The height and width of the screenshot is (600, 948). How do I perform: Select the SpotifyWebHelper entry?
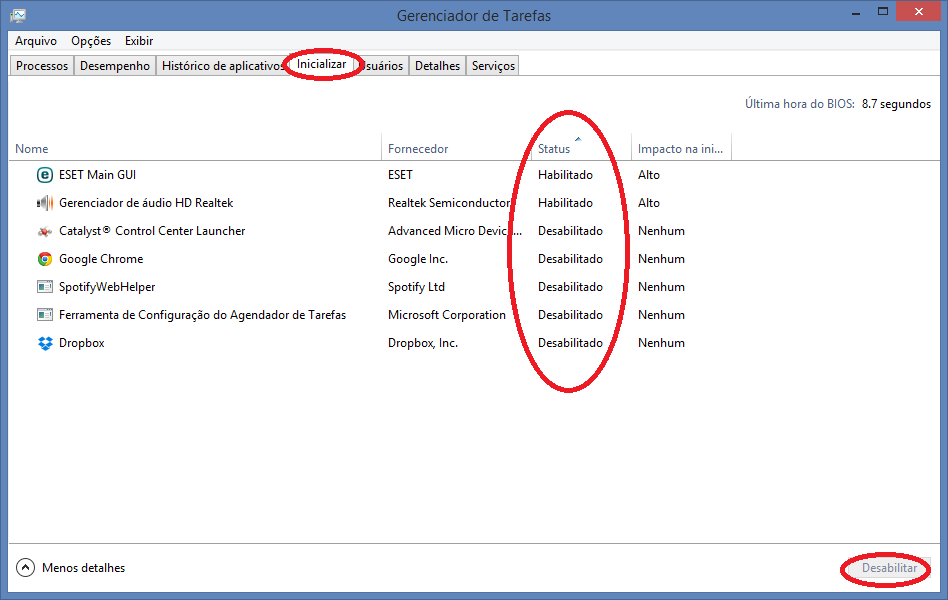107,287
